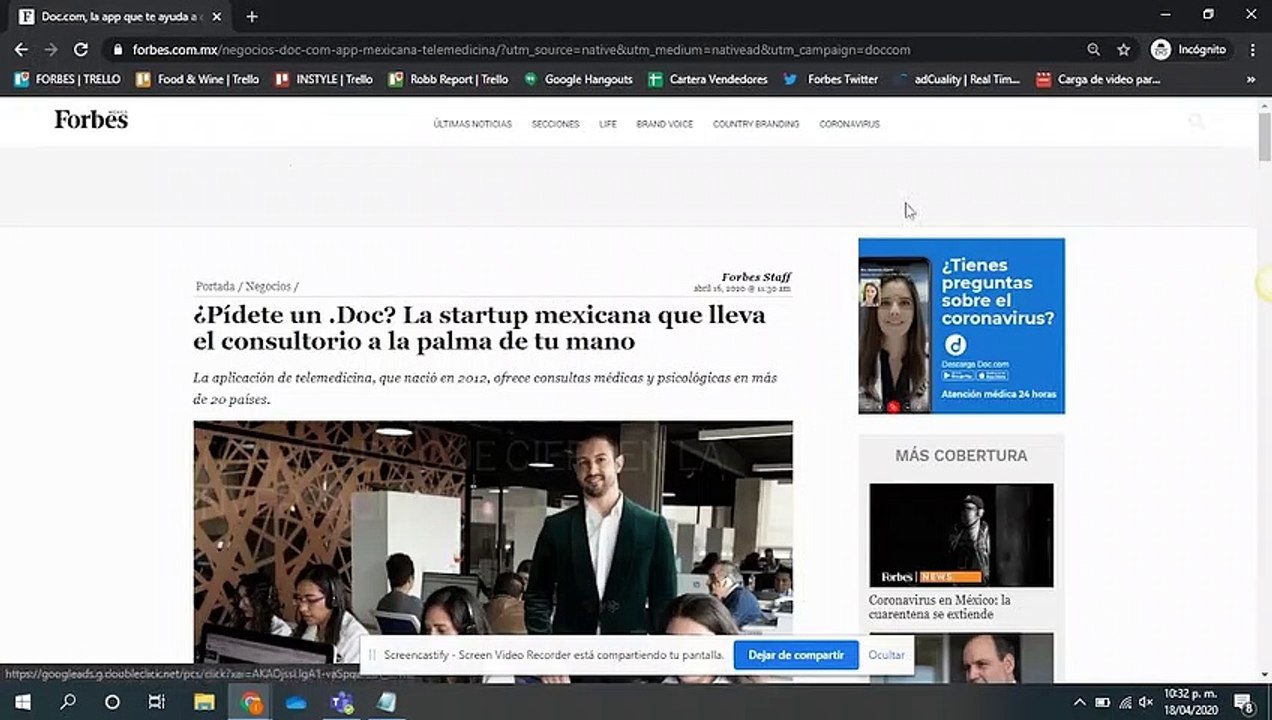Click the Ocultar link in Screencastify bar
This screenshot has width=1272, height=720.
click(886, 655)
